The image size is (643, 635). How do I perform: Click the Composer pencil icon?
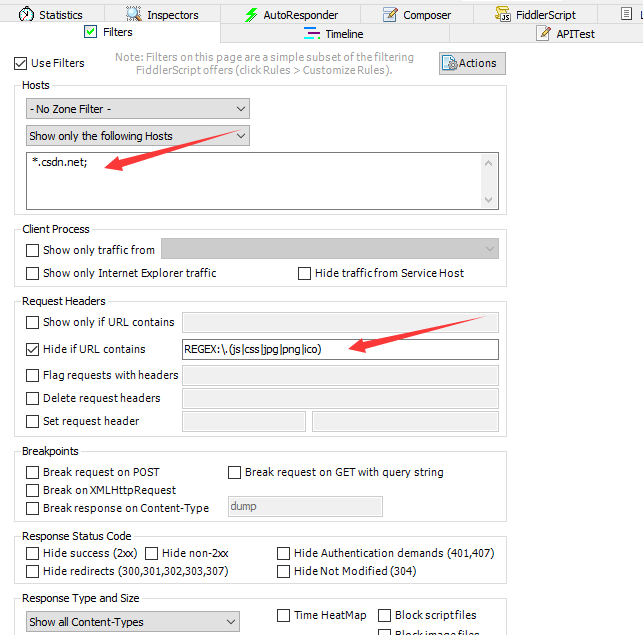tap(390, 15)
